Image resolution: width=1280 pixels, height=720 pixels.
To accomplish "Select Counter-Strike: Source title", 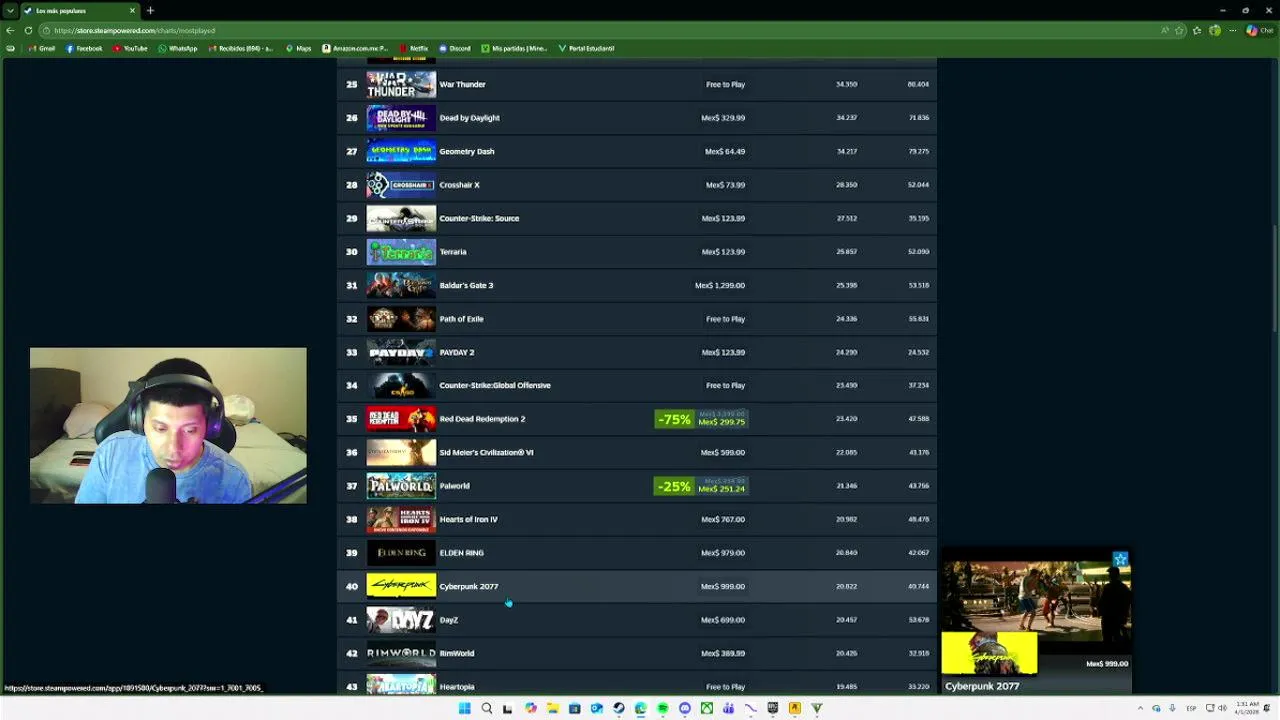I will click(x=479, y=218).
